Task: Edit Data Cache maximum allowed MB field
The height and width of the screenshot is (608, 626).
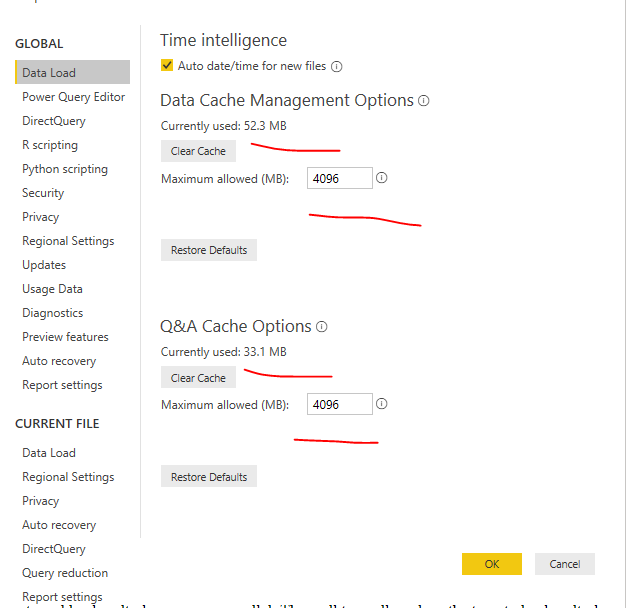Action: 340,178
